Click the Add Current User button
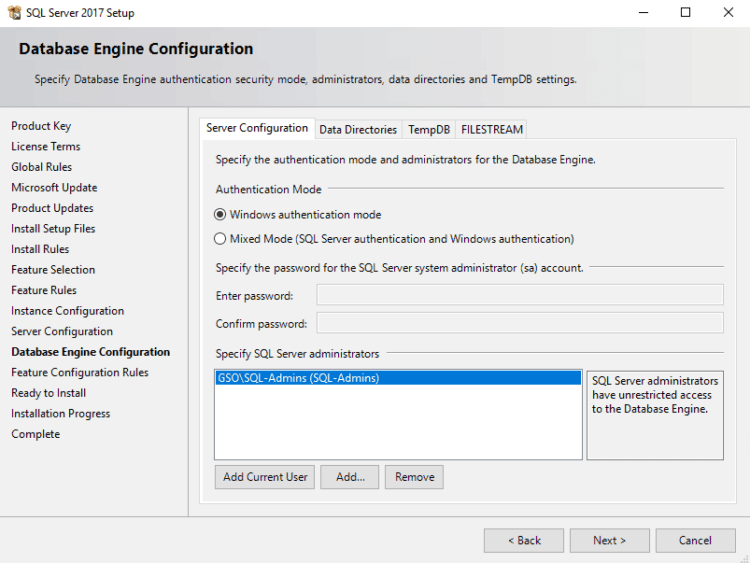The image size is (750, 563). (265, 477)
